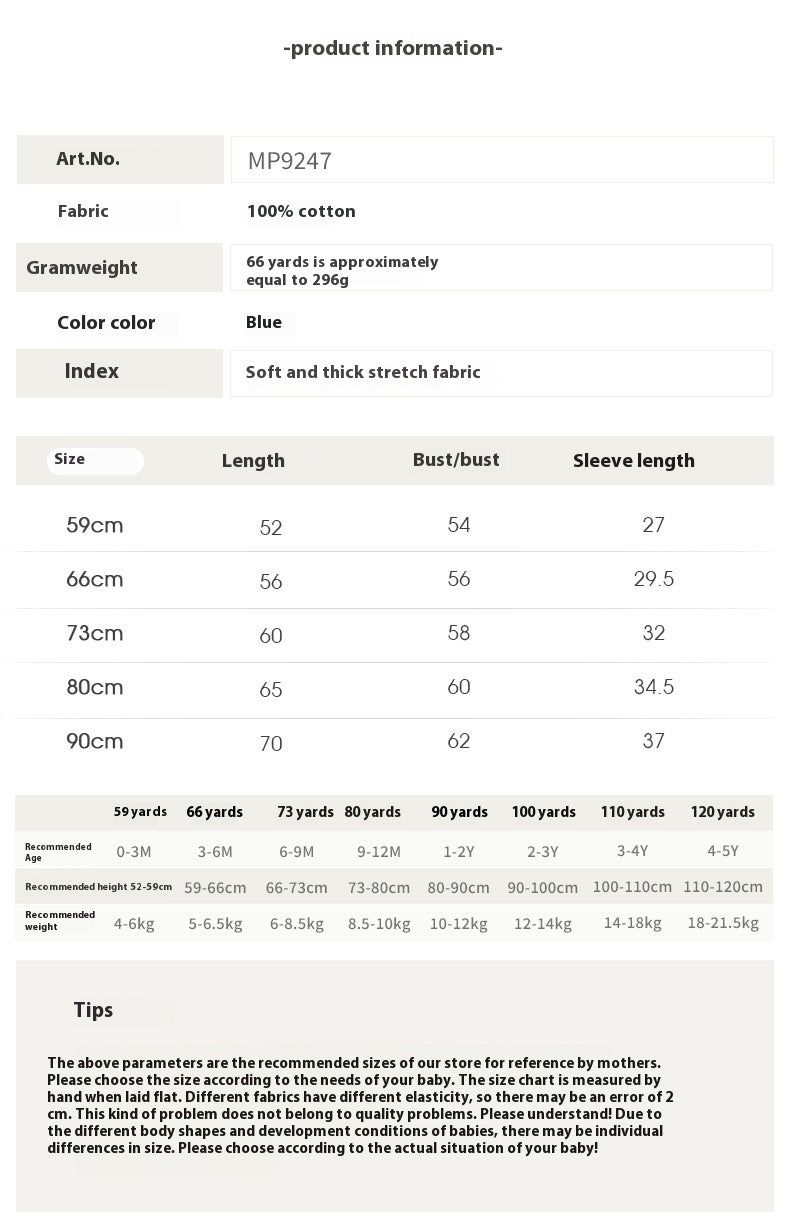Select the Gramweight 296g description field
The width and height of the screenshot is (790, 1223).
(x=500, y=268)
